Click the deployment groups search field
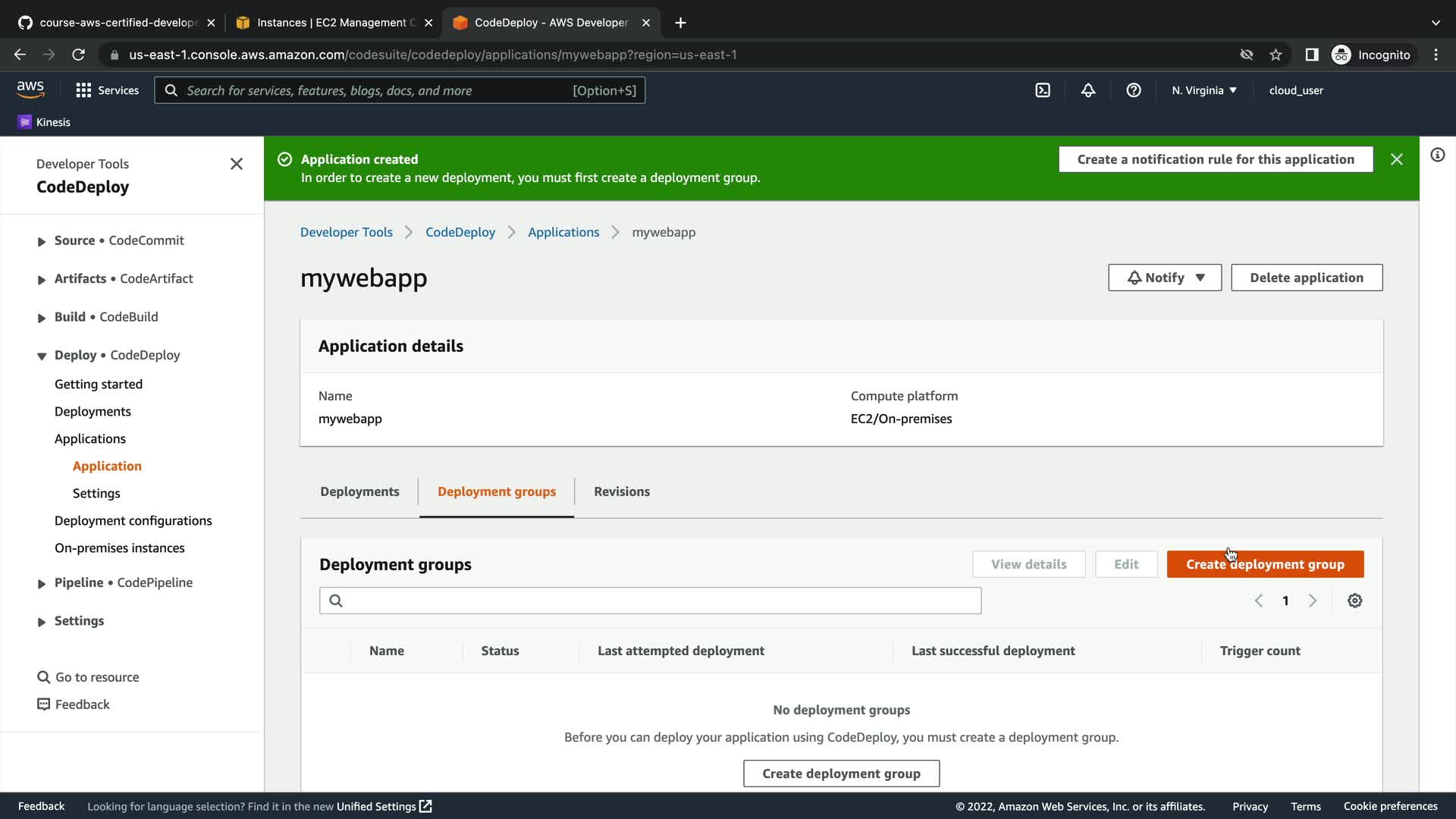This screenshot has width=1456, height=819. [650, 601]
